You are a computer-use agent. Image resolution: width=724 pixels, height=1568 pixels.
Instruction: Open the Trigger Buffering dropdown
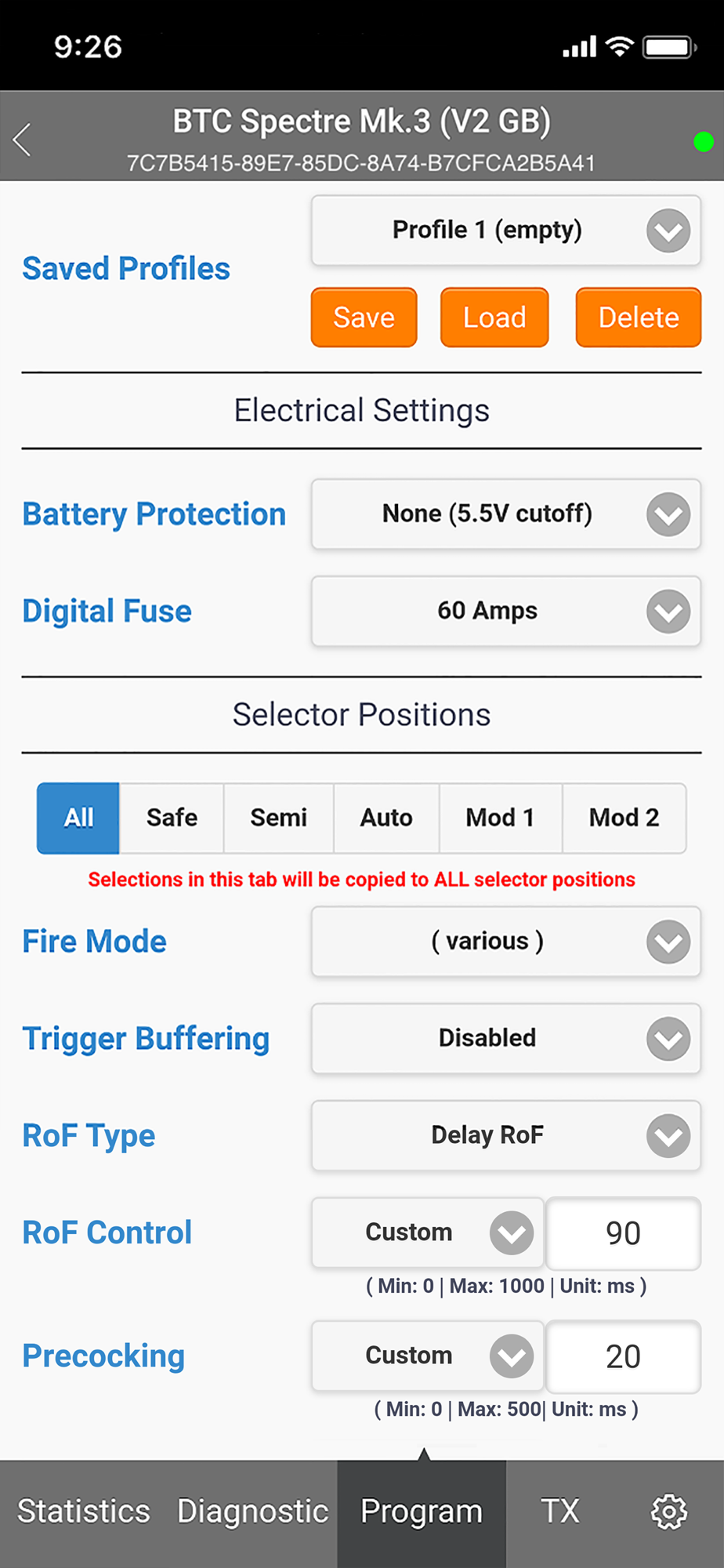click(506, 1039)
